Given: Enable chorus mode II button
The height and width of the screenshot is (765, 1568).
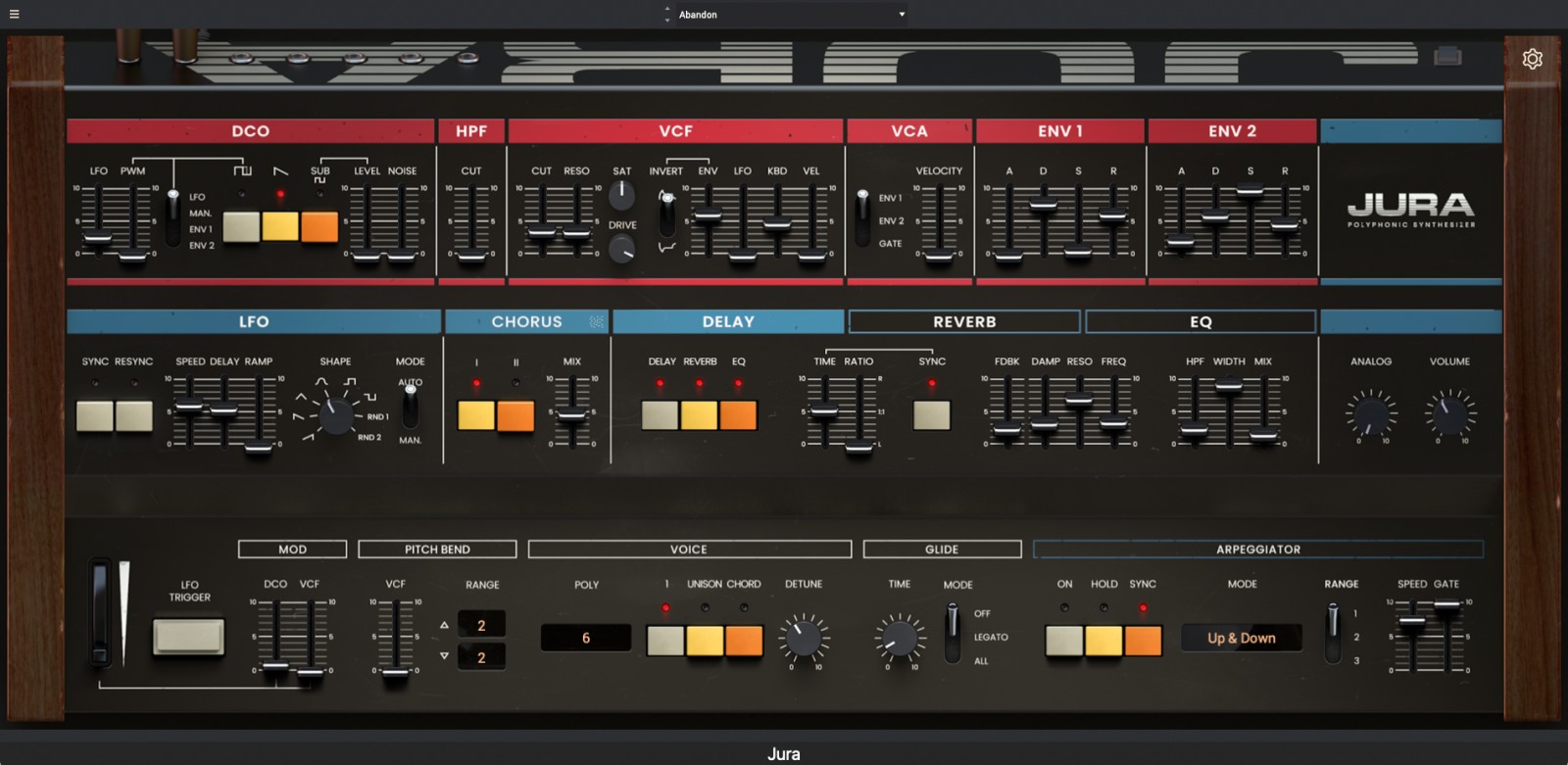Looking at the screenshot, I should [x=515, y=415].
